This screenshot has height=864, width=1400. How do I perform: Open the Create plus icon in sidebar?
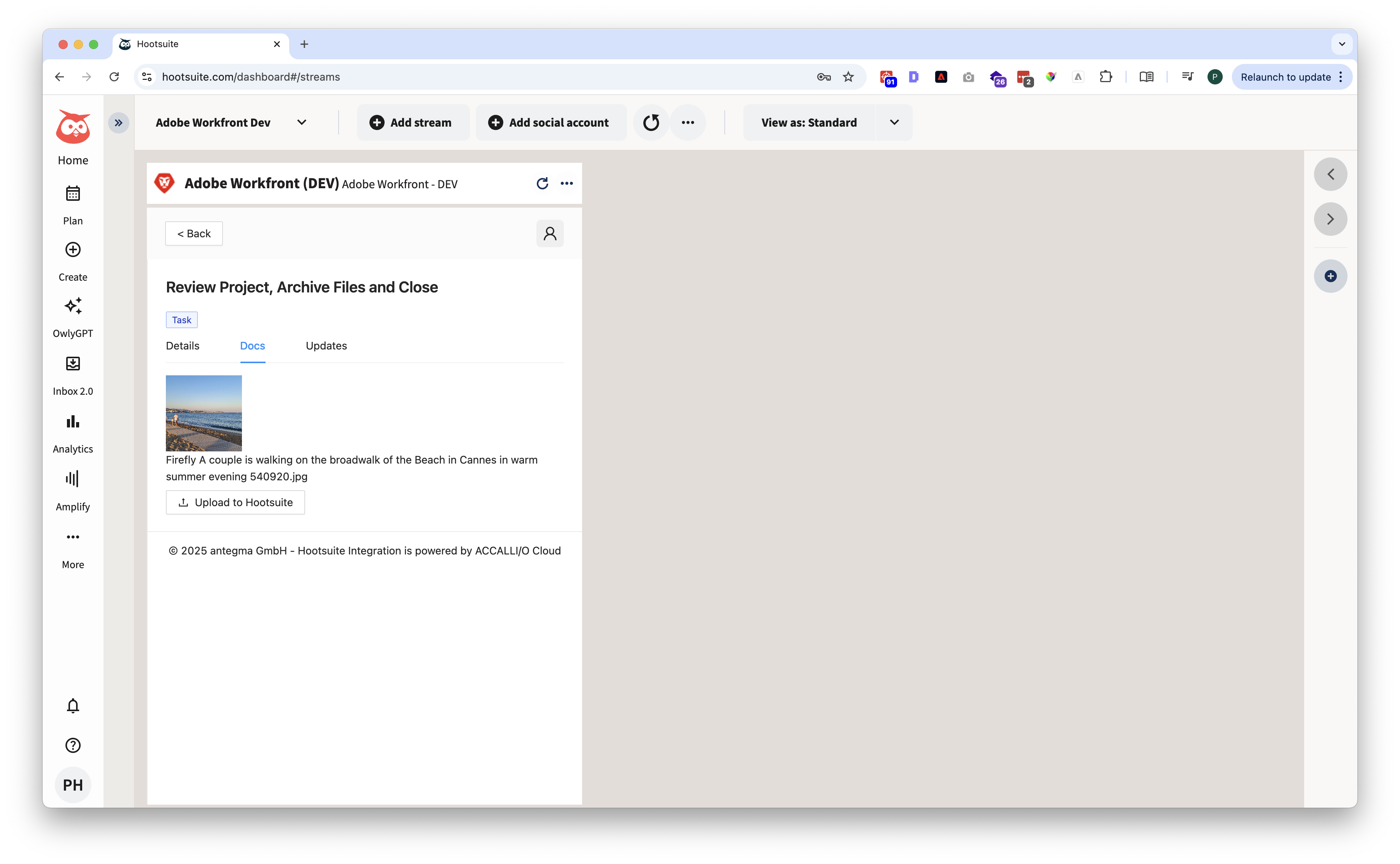(73, 250)
